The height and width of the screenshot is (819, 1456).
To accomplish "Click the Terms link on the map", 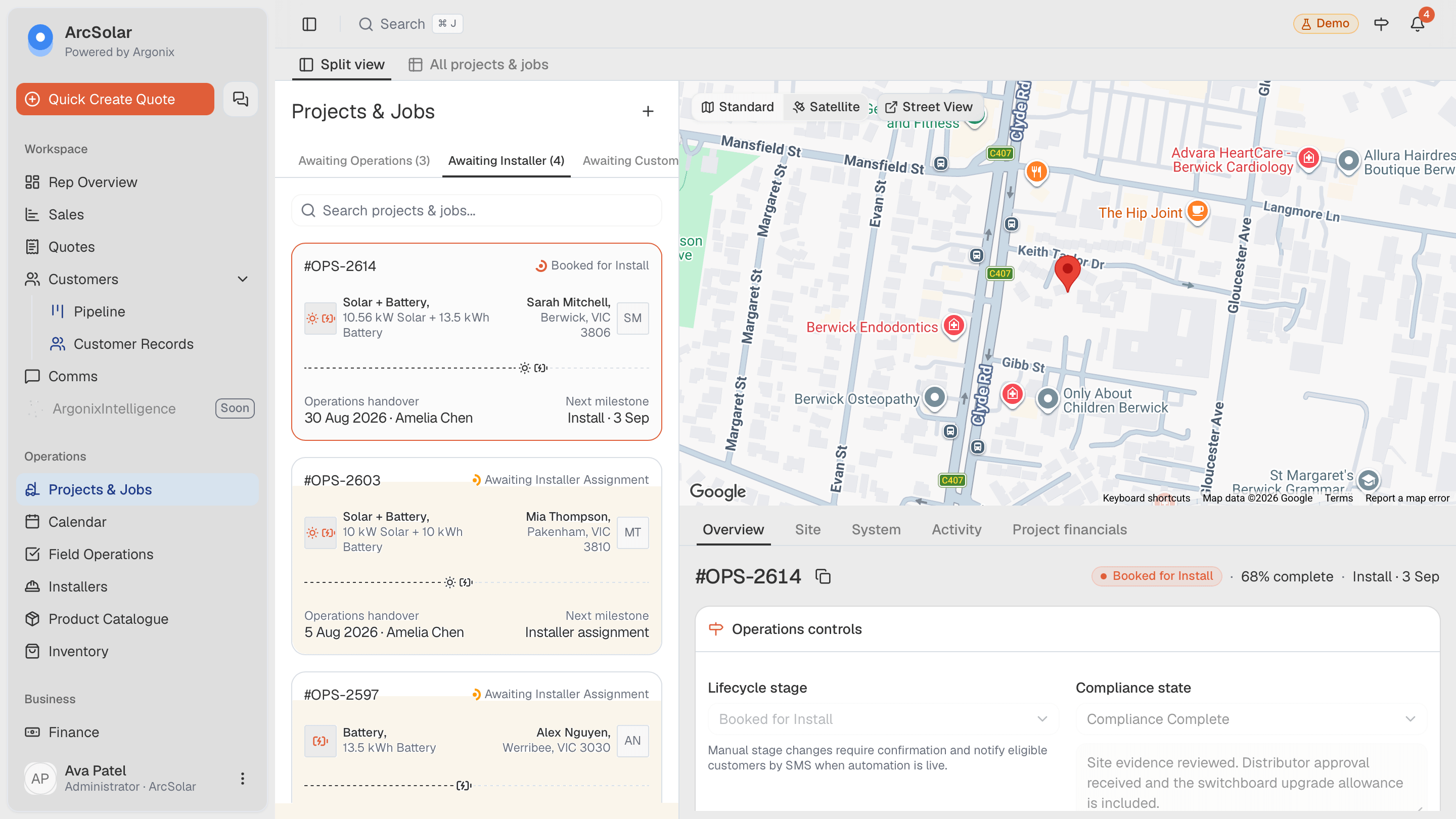I will tap(1338, 498).
